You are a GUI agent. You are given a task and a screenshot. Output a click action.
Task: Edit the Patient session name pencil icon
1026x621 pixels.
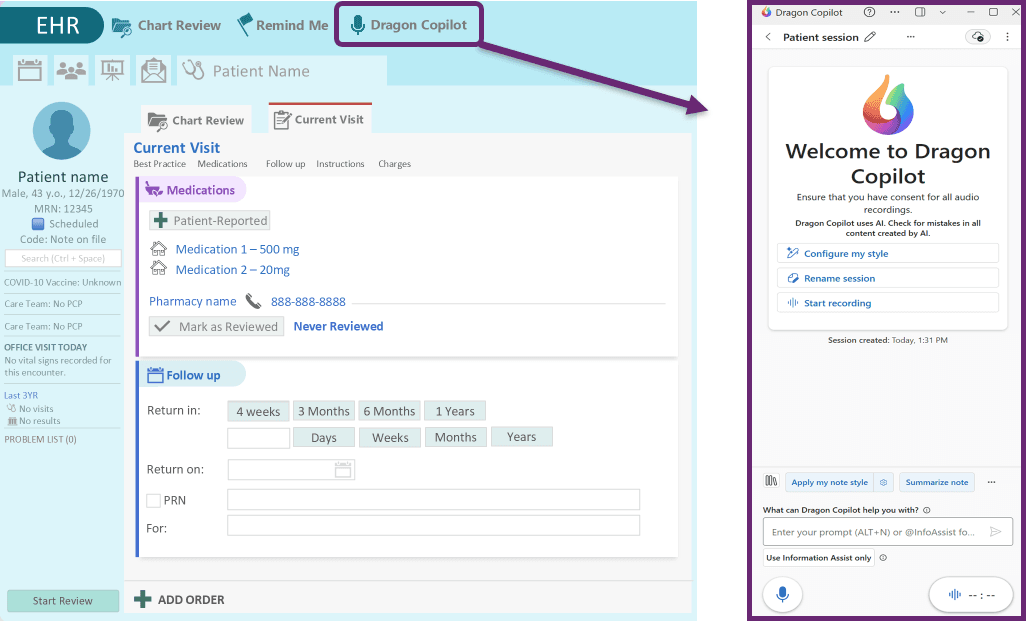[x=870, y=37]
